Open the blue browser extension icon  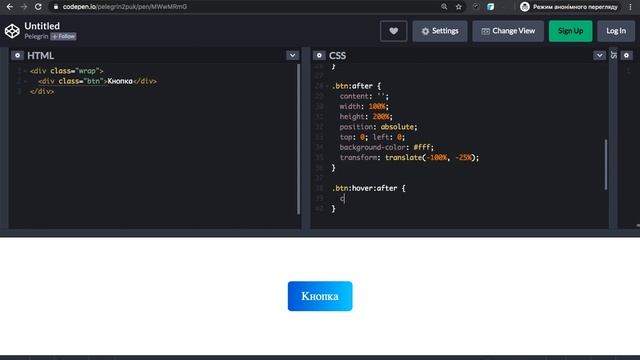(x=491, y=7)
